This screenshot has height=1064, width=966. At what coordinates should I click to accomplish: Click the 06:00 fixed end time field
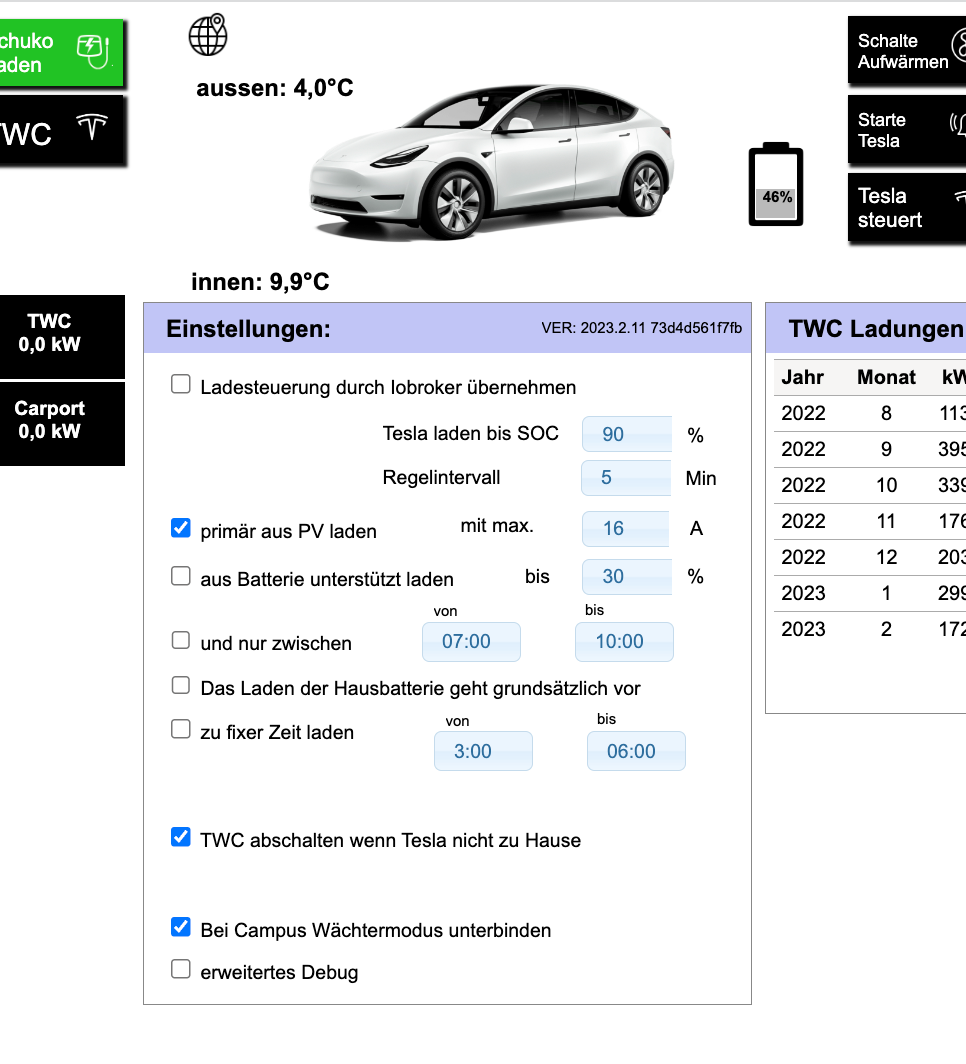coord(636,751)
